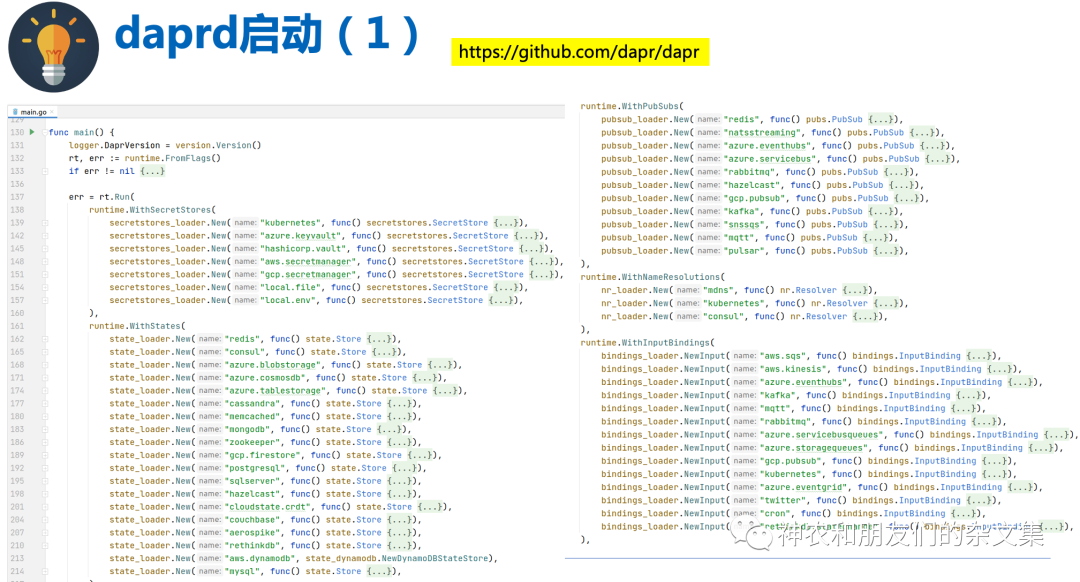Expand the fold marker at line 133

coord(45,171)
